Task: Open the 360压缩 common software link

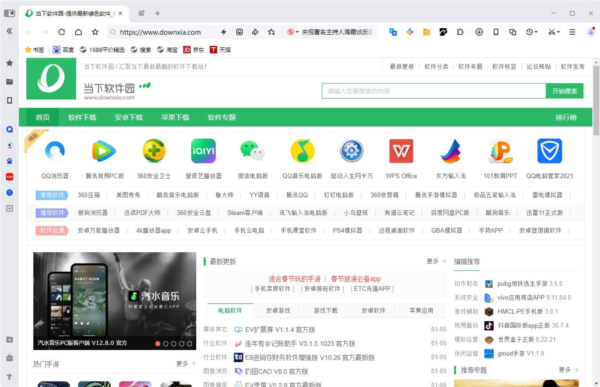Action: [89, 195]
